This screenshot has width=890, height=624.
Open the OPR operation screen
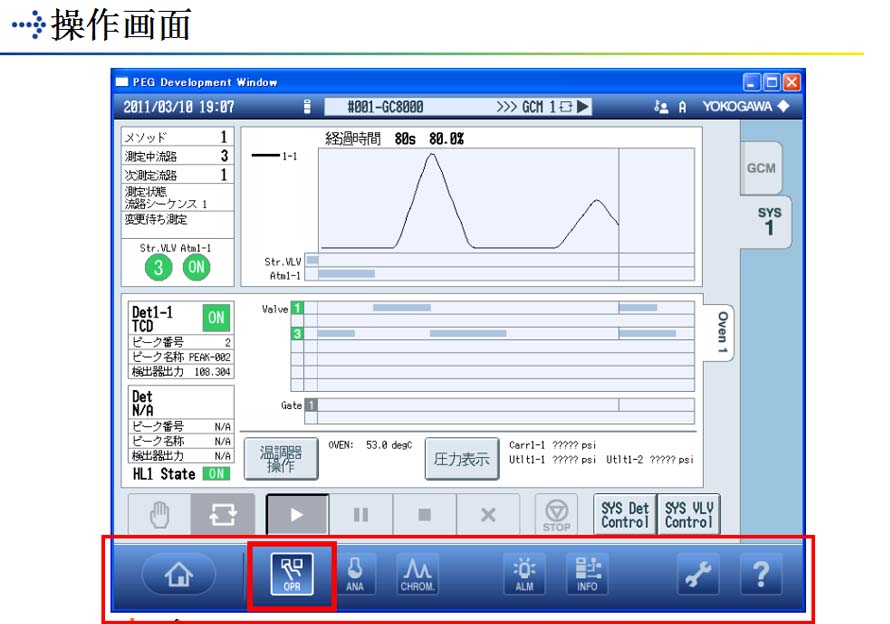point(292,574)
